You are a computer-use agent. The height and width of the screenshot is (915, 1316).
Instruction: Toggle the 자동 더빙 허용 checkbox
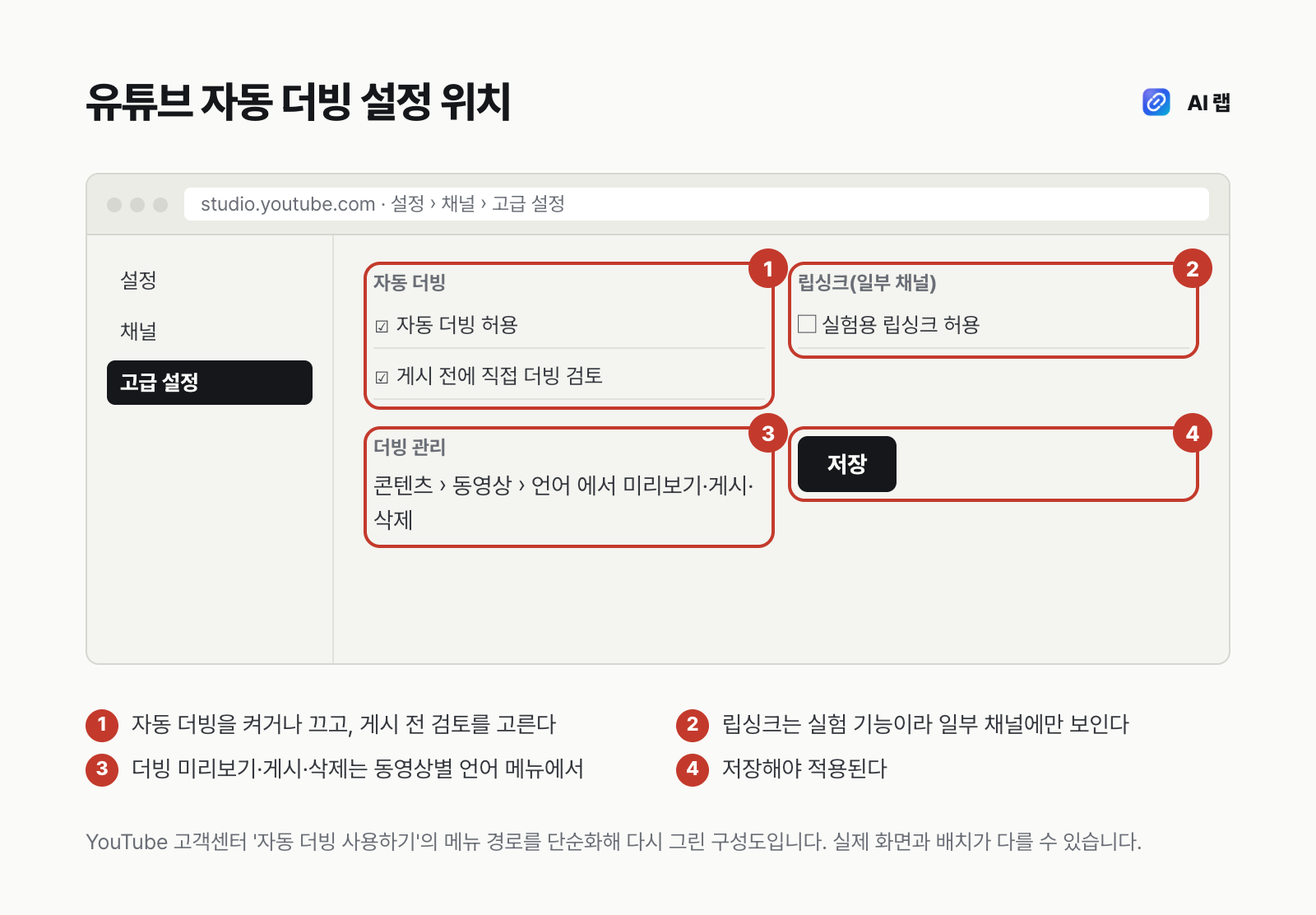pos(382,327)
